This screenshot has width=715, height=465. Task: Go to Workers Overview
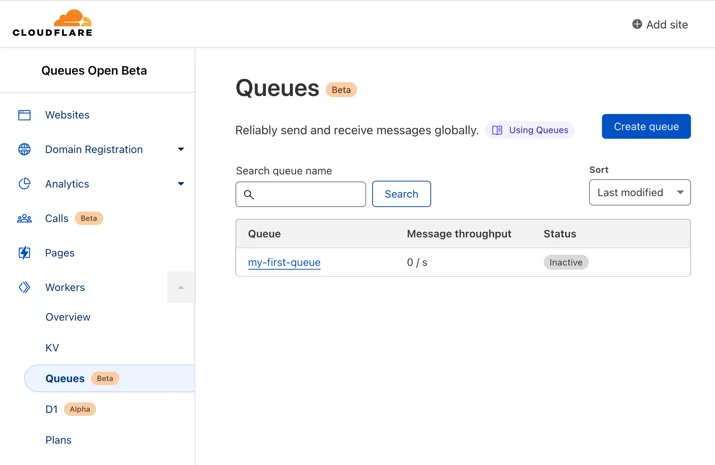[68, 317]
